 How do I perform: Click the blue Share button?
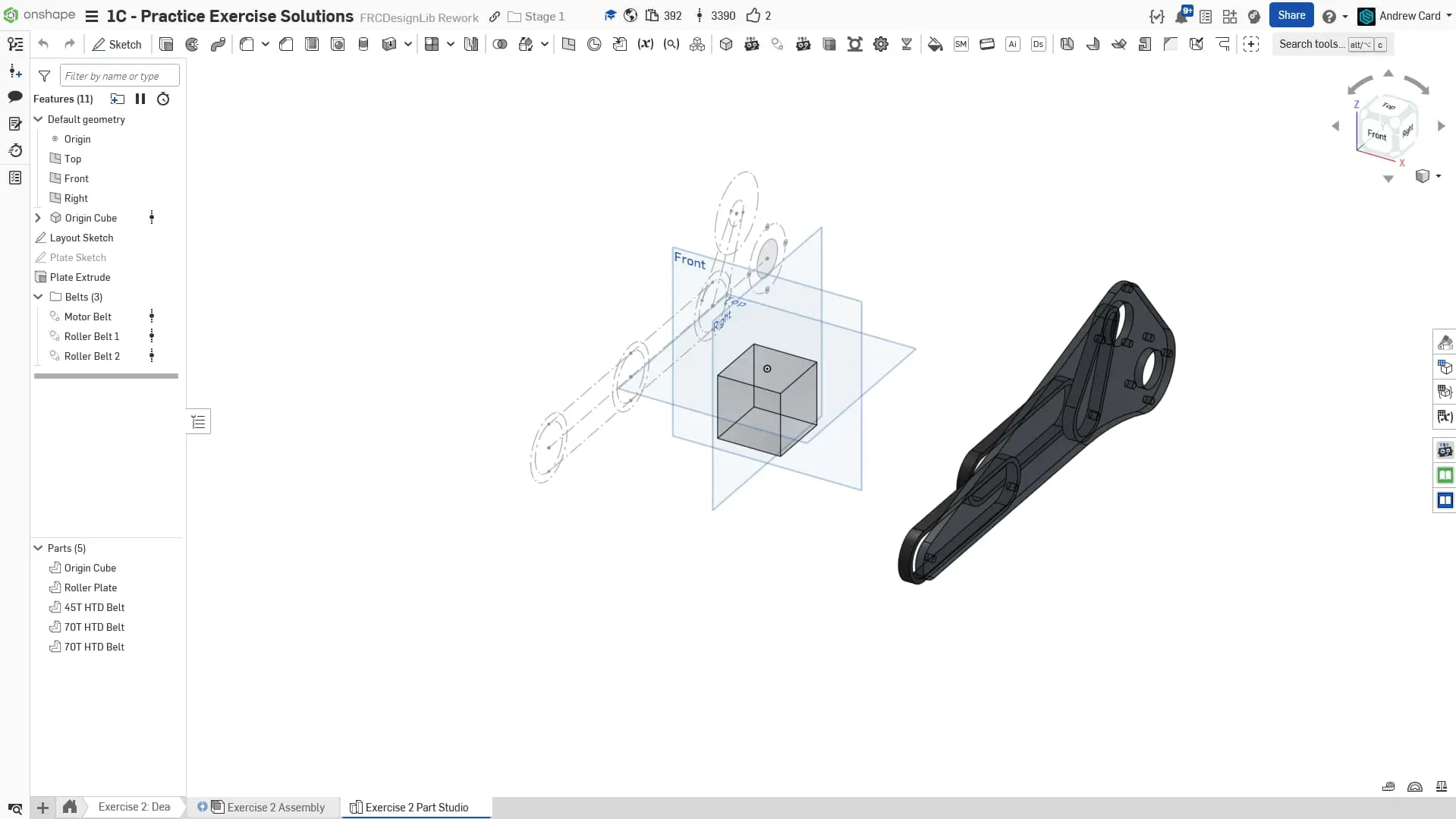1291,15
